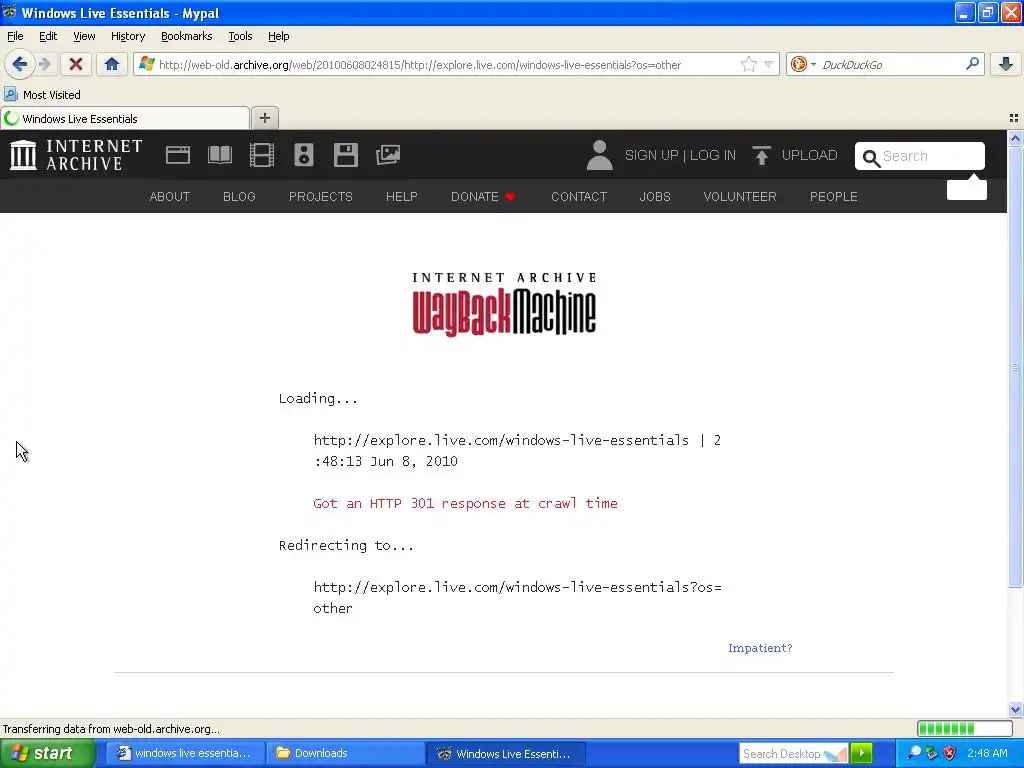Screen dimensions: 1024x768
Task: Open the PEOPLE navigation link
Action: [x=834, y=197]
